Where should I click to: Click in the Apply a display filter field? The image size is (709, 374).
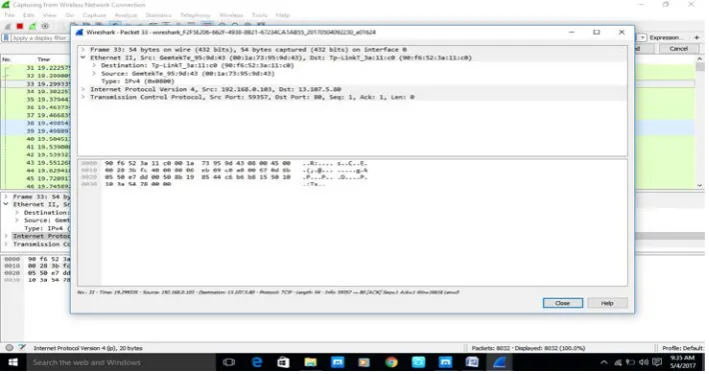click(x=40, y=38)
